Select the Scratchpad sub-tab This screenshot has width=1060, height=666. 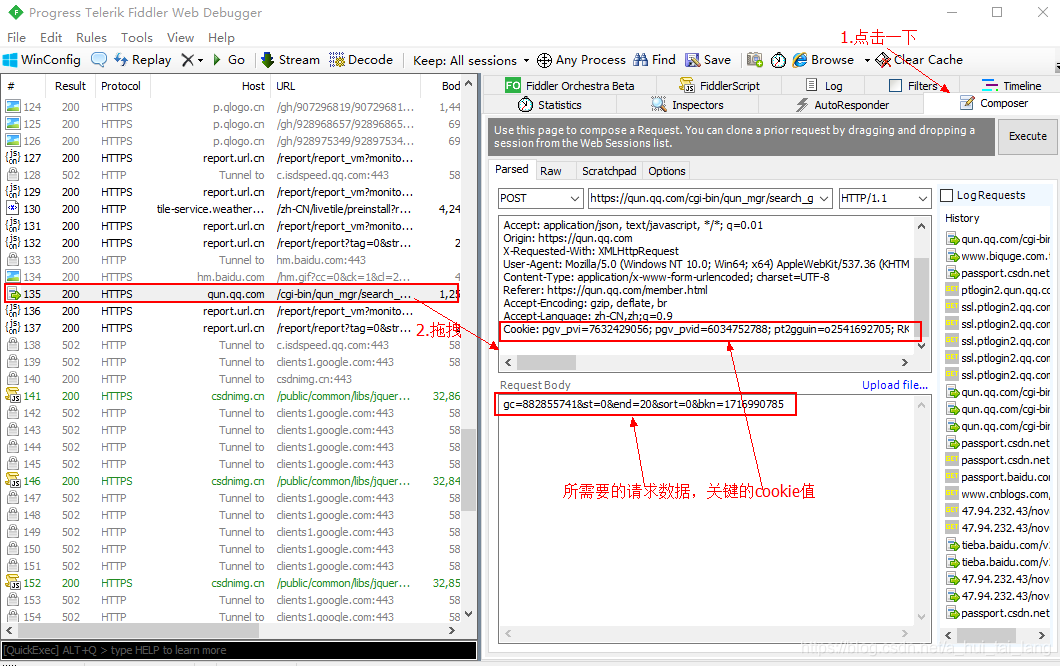[609, 171]
